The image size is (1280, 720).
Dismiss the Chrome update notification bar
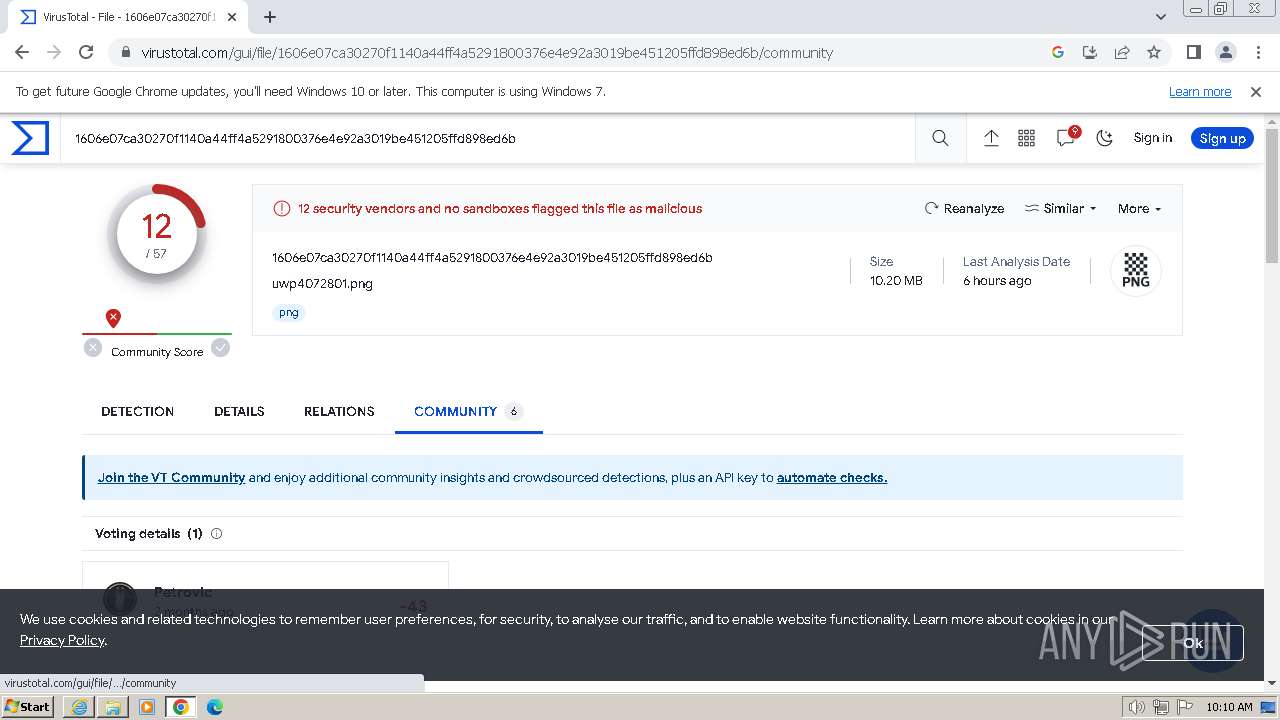click(1256, 92)
